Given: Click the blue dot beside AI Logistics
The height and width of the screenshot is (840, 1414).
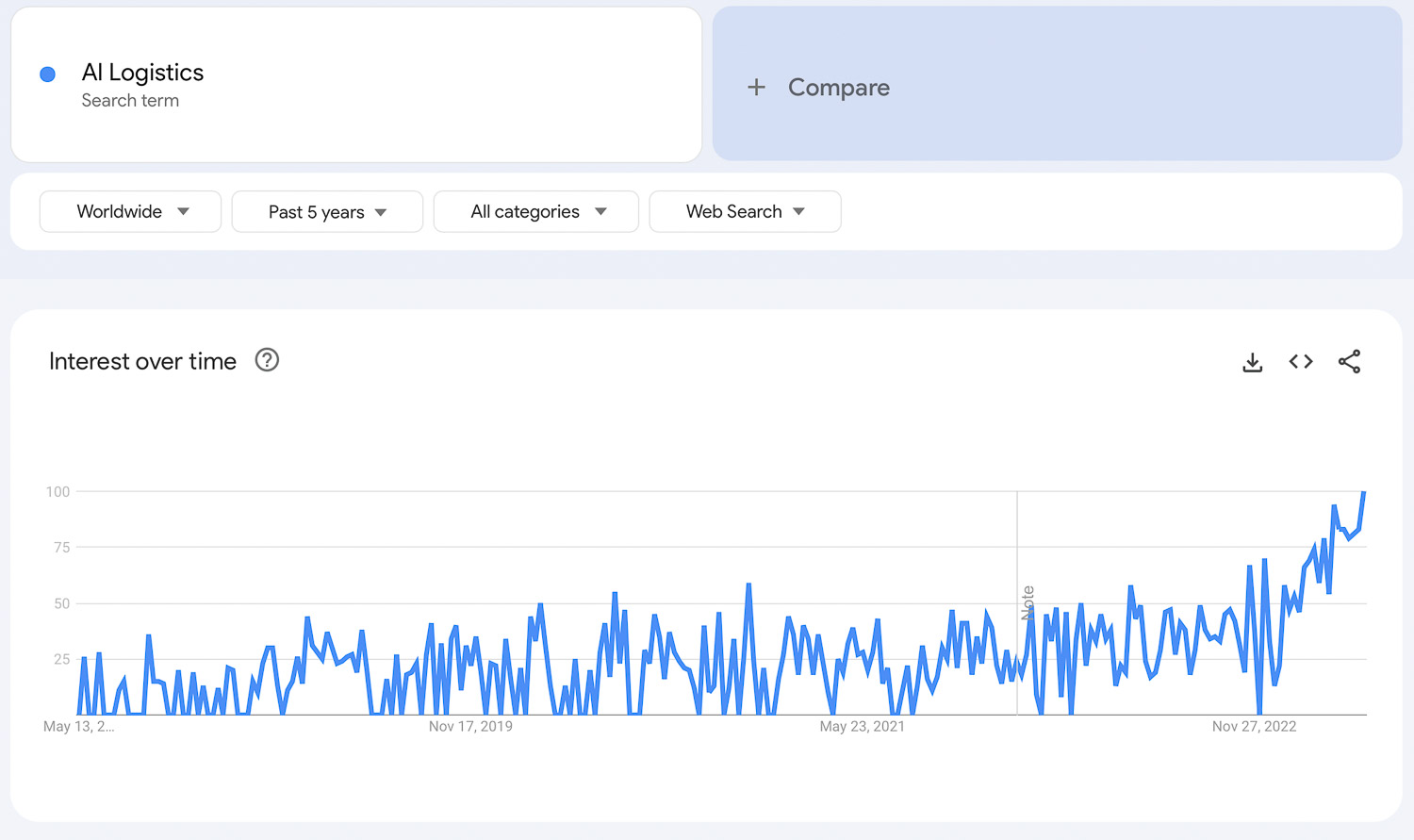Looking at the screenshot, I should click(48, 74).
